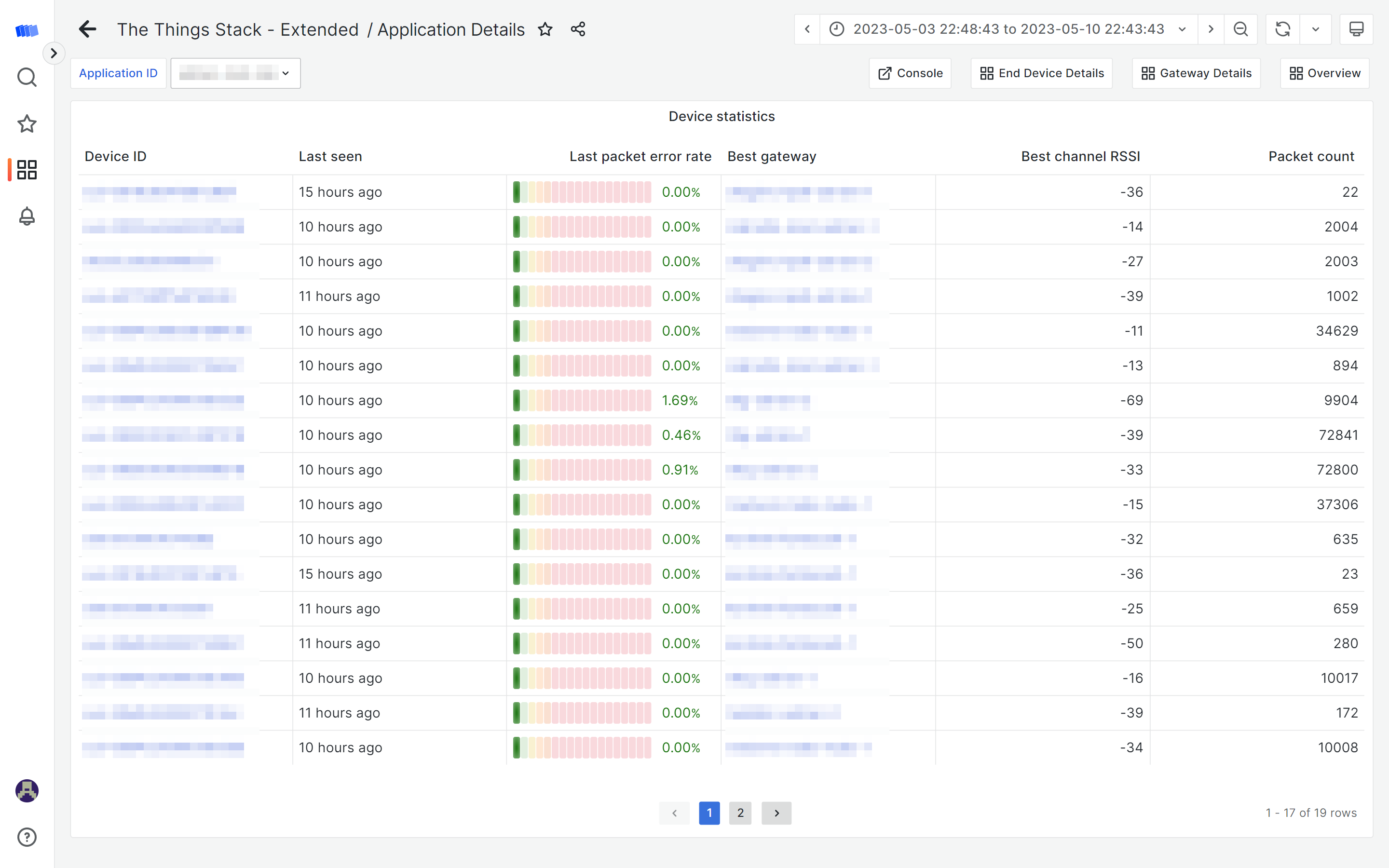1389x868 pixels.
Task: Open Dashboards icon in sidebar
Action: (x=27, y=170)
